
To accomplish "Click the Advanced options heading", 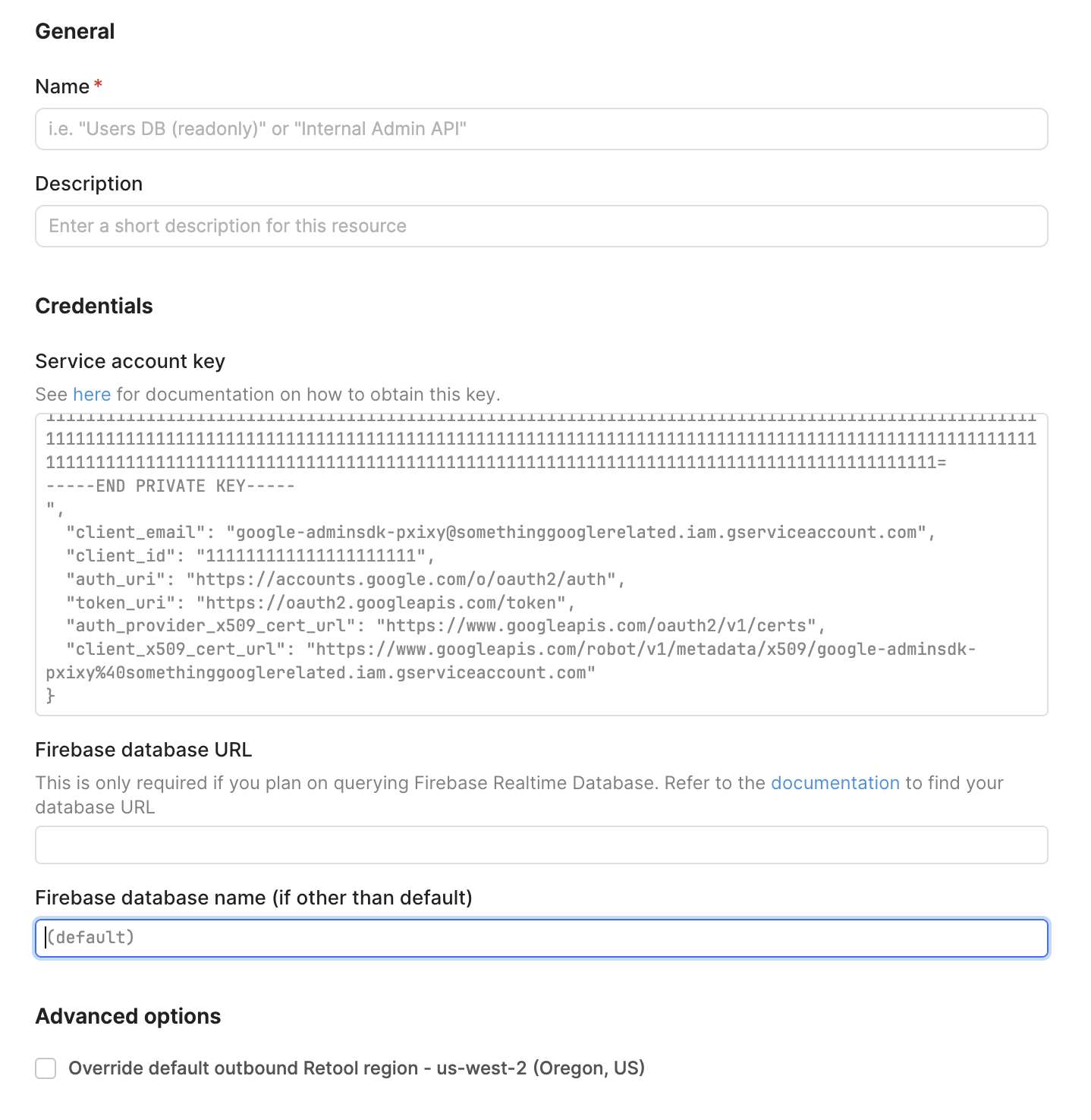I will coord(128,1016).
